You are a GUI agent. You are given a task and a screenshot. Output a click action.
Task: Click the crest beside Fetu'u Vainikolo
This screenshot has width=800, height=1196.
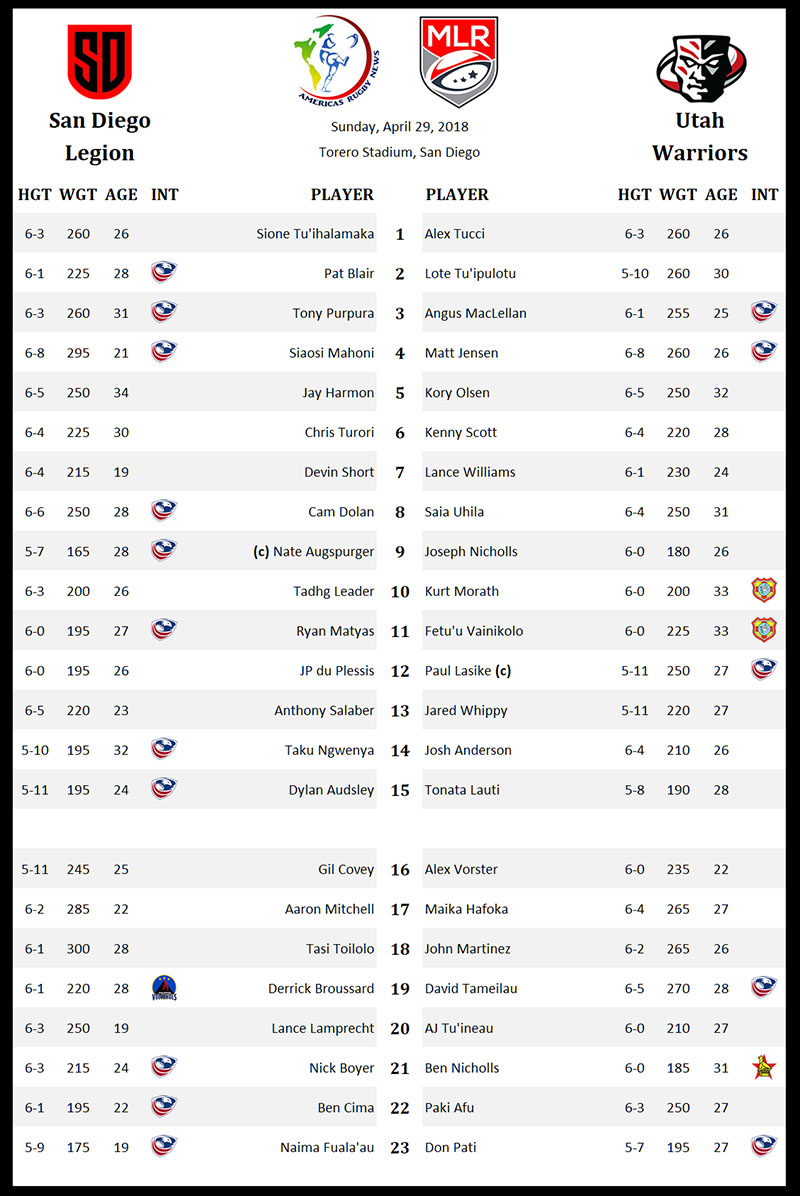click(x=764, y=630)
